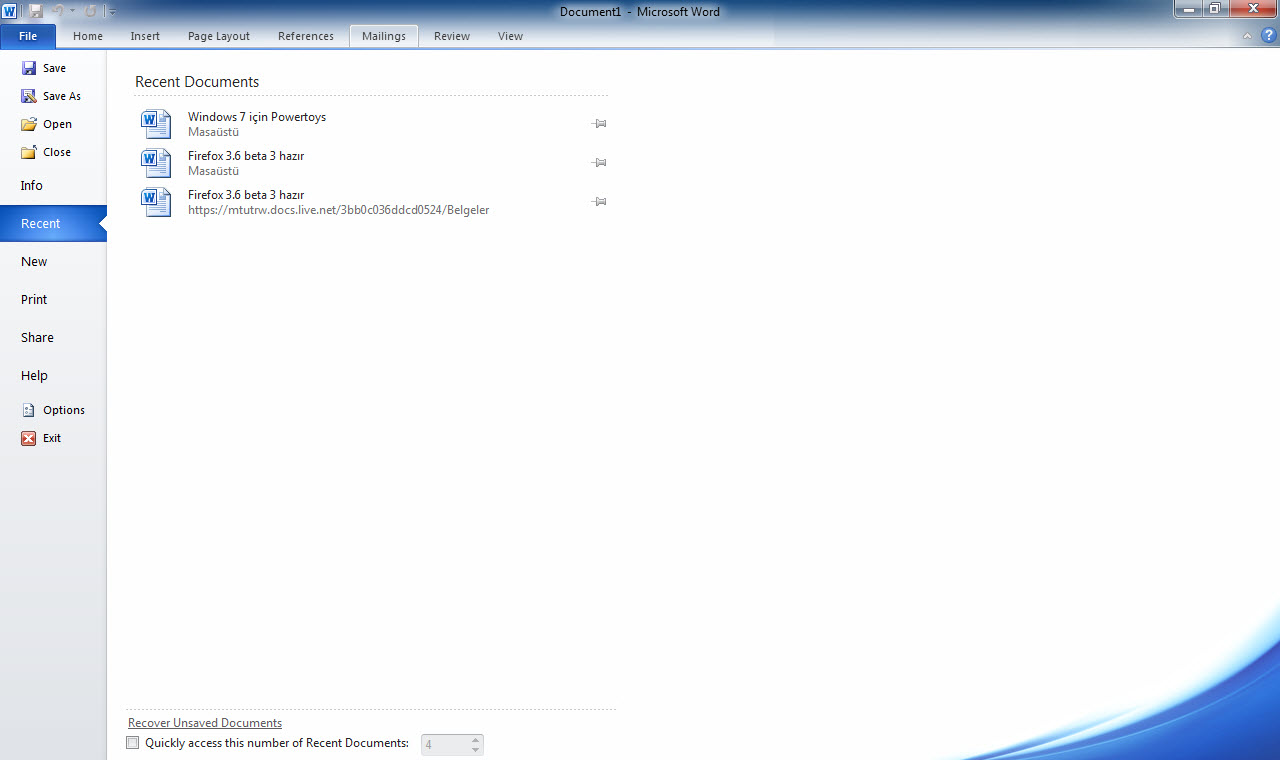Click the Open folder icon

29,124
